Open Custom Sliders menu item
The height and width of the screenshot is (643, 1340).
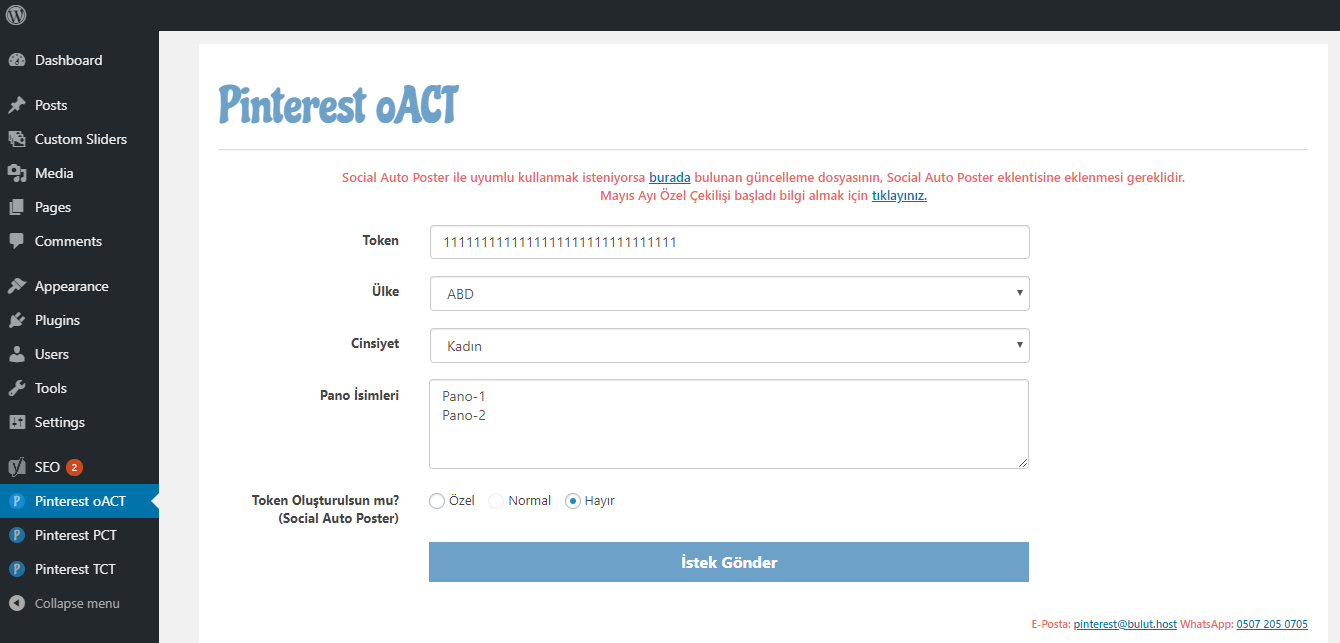click(79, 139)
